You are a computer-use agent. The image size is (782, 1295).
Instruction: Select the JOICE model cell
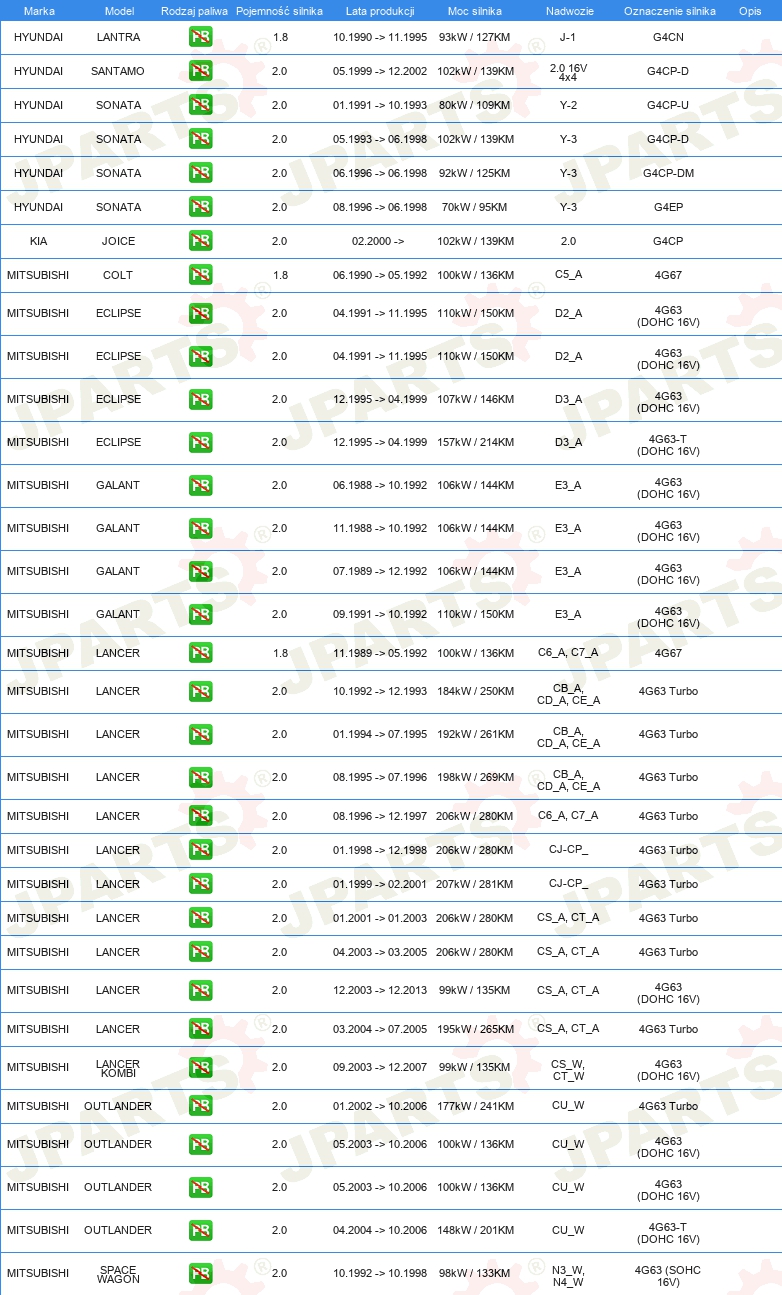(x=119, y=241)
